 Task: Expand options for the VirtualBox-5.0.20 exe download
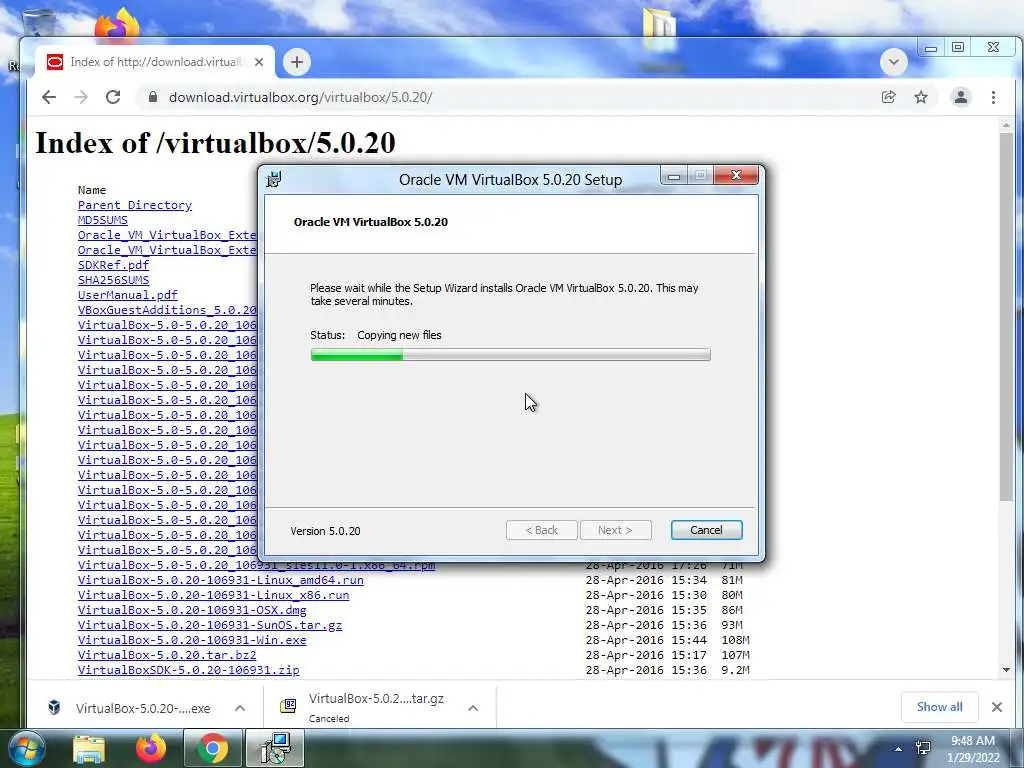coord(240,708)
